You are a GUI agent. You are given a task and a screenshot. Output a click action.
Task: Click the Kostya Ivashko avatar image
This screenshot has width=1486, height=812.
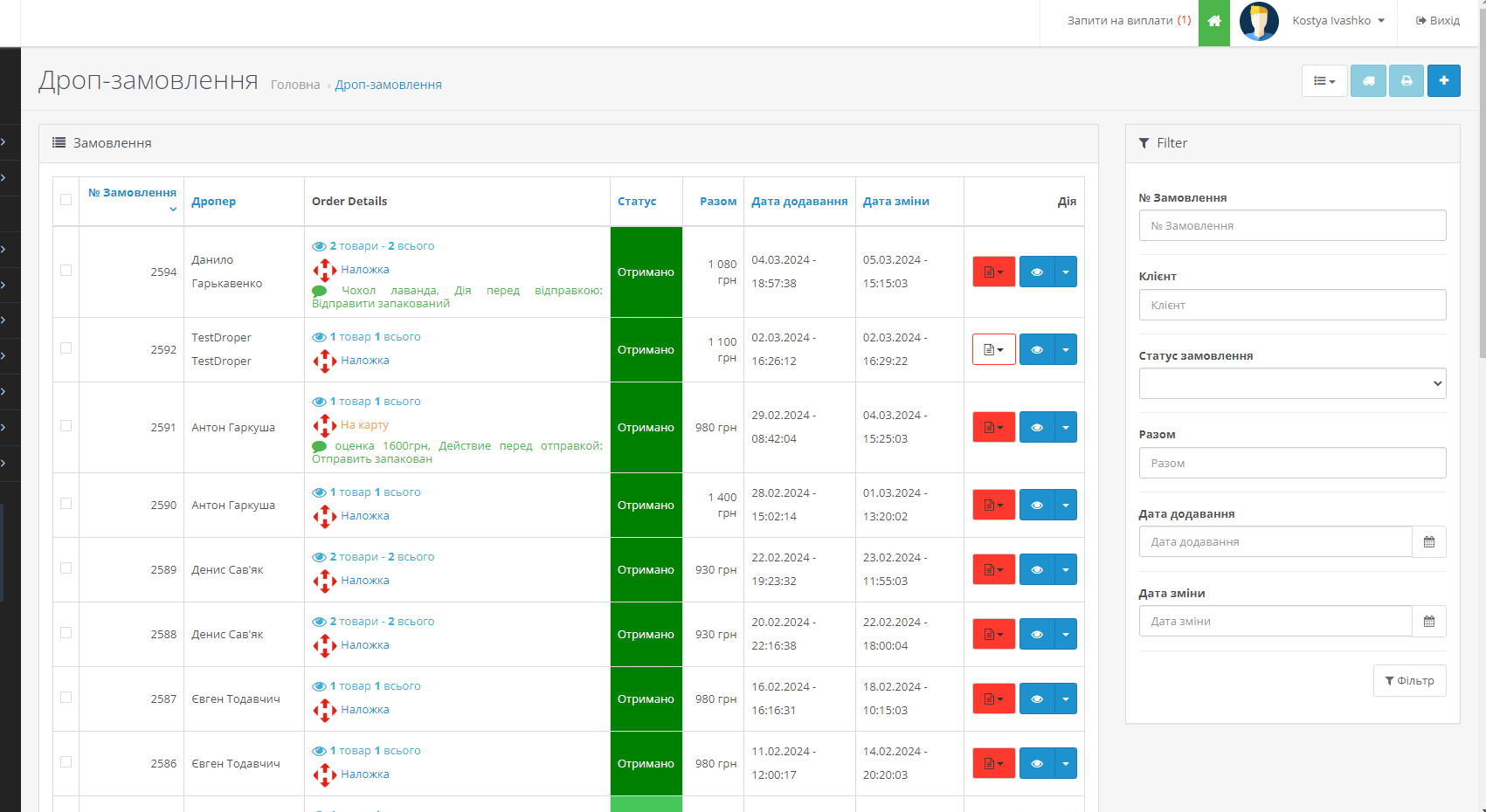tap(1259, 21)
